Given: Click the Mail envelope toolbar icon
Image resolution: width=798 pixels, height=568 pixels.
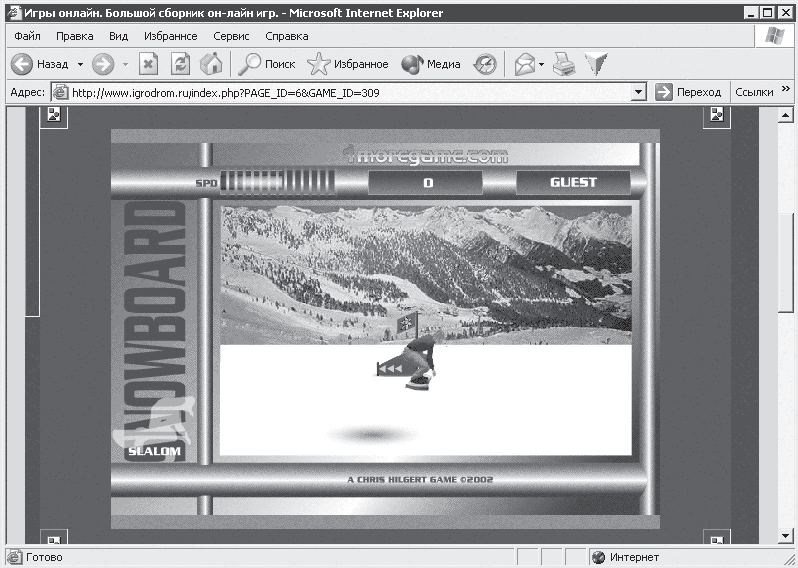Looking at the screenshot, I should click(x=524, y=64).
